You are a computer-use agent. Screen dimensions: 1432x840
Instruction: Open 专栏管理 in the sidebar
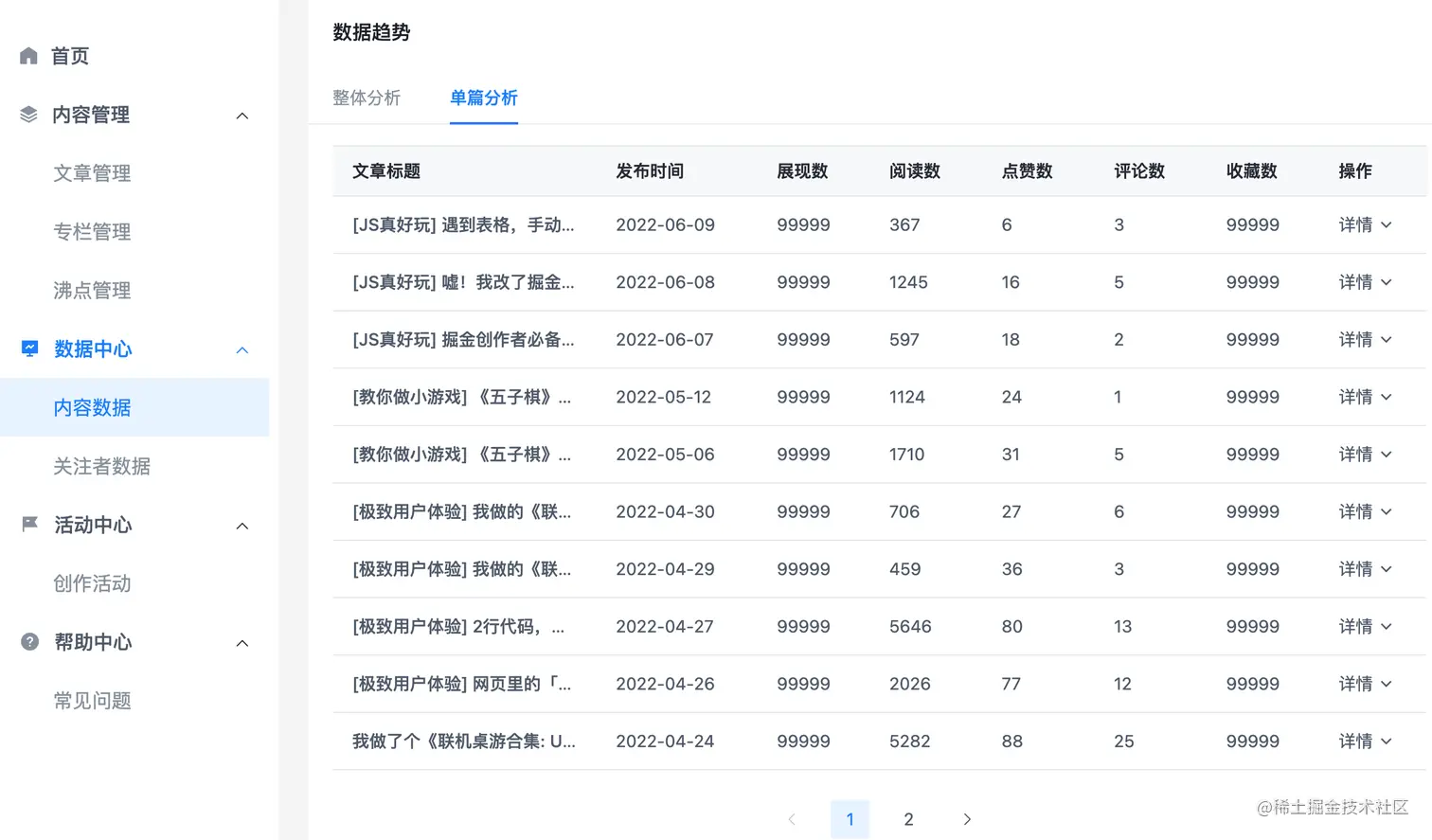click(92, 232)
